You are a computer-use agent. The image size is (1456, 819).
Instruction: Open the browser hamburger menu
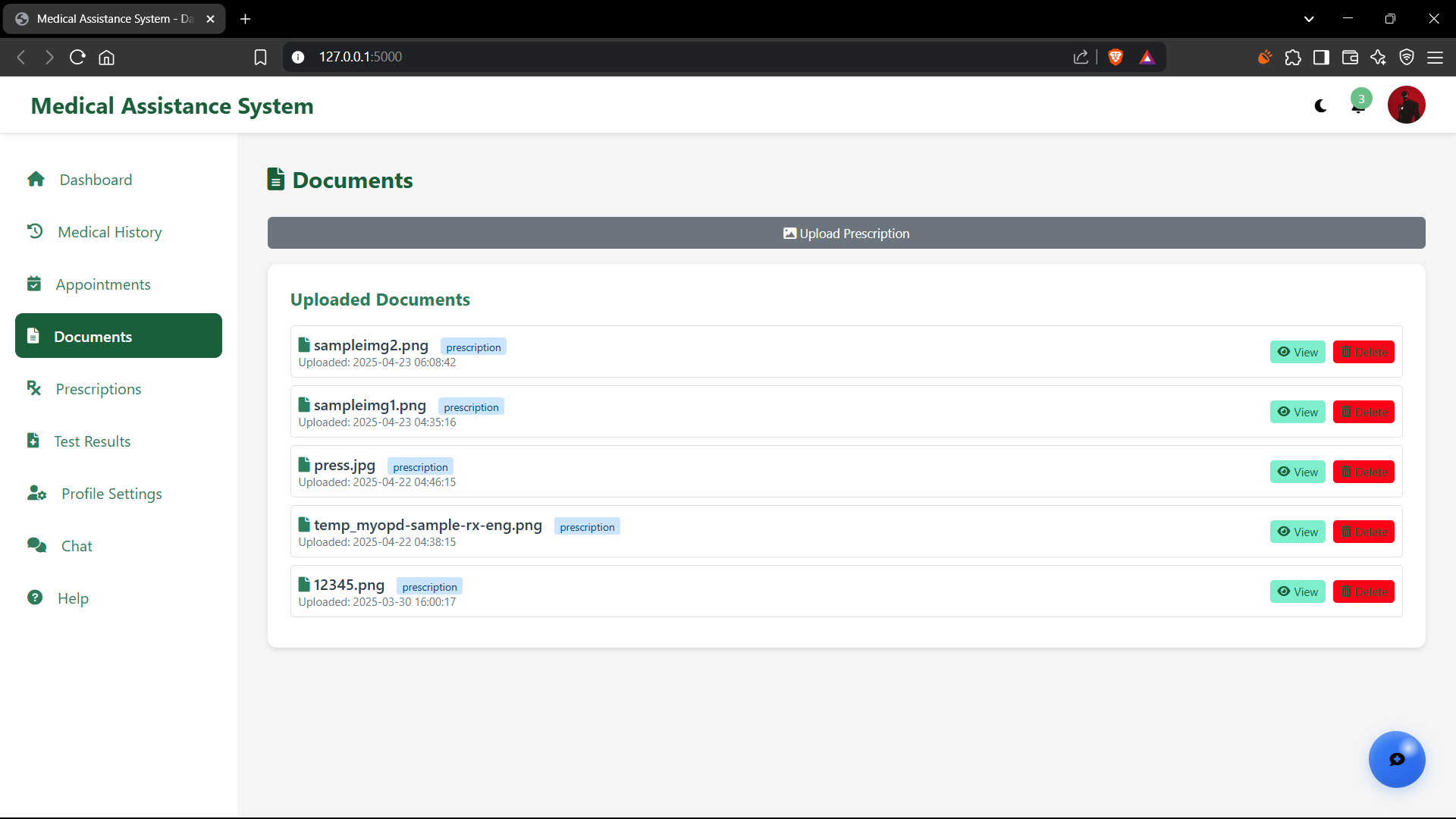coord(1435,57)
